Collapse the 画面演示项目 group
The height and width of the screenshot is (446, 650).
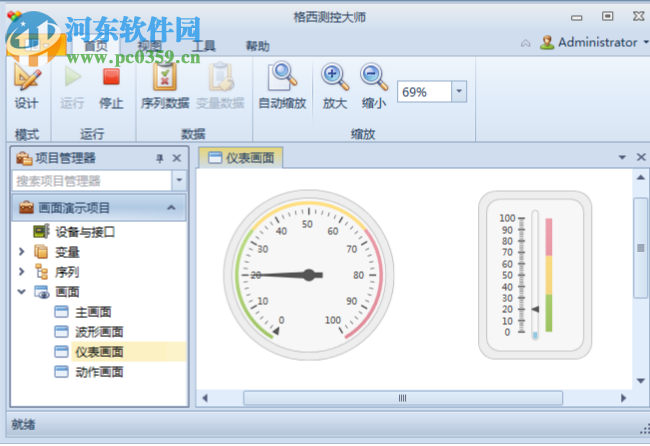[171, 207]
